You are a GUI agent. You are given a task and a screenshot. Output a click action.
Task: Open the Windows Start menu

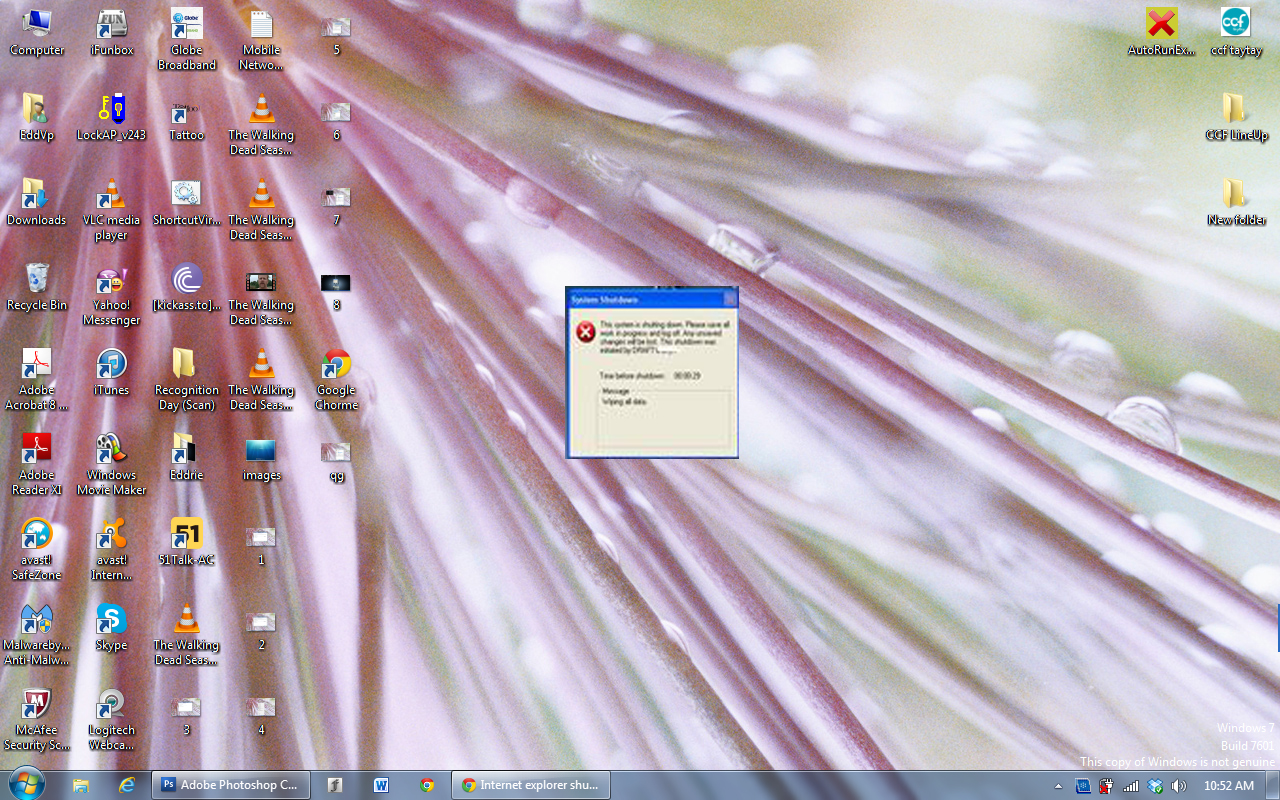pyautogui.click(x=26, y=784)
